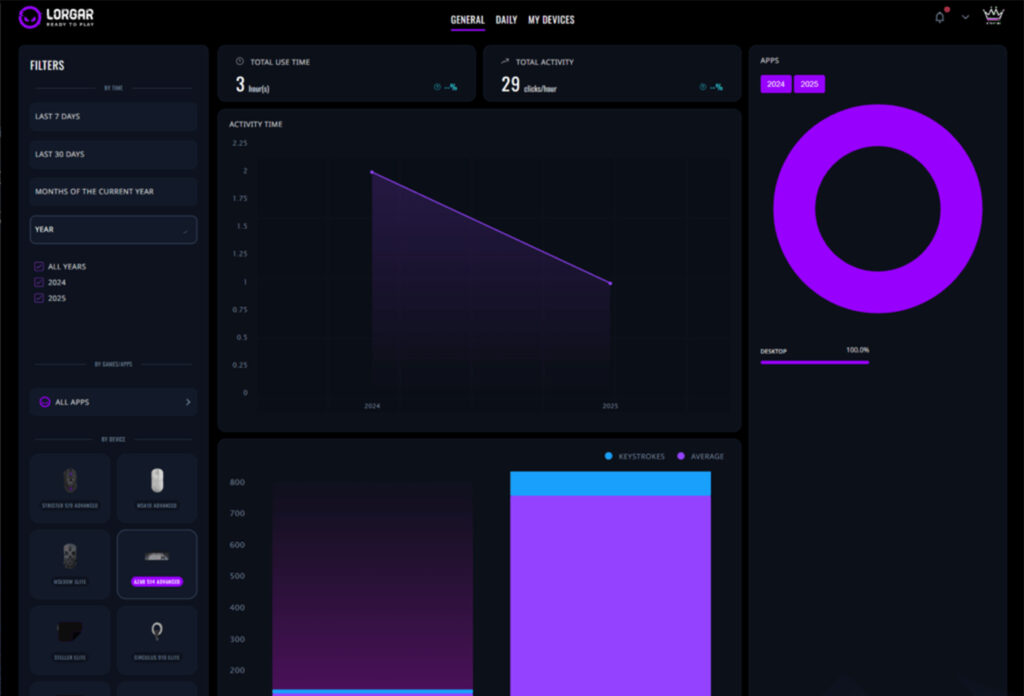The image size is (1024, 696).
Task: Click the purple Desktop usage bar
Action: [814, 362]
